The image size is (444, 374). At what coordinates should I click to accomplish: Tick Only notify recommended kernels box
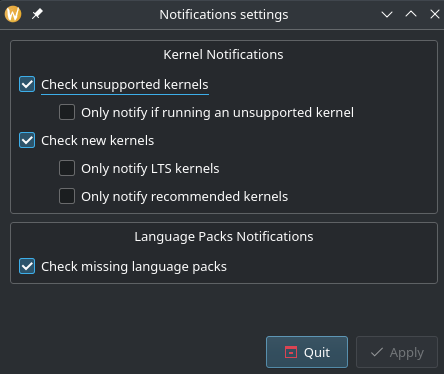67,196
